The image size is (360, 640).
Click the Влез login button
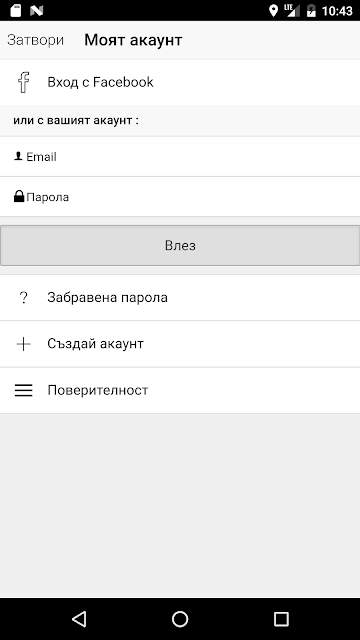[180, 245]
